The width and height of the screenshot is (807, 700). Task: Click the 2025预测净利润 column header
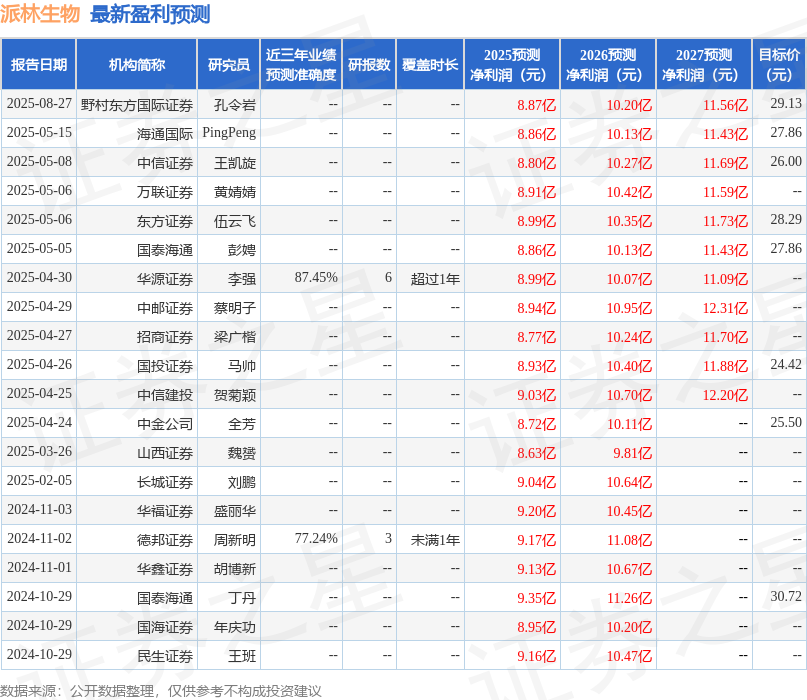pyautogui.click(x=512, y=64)
